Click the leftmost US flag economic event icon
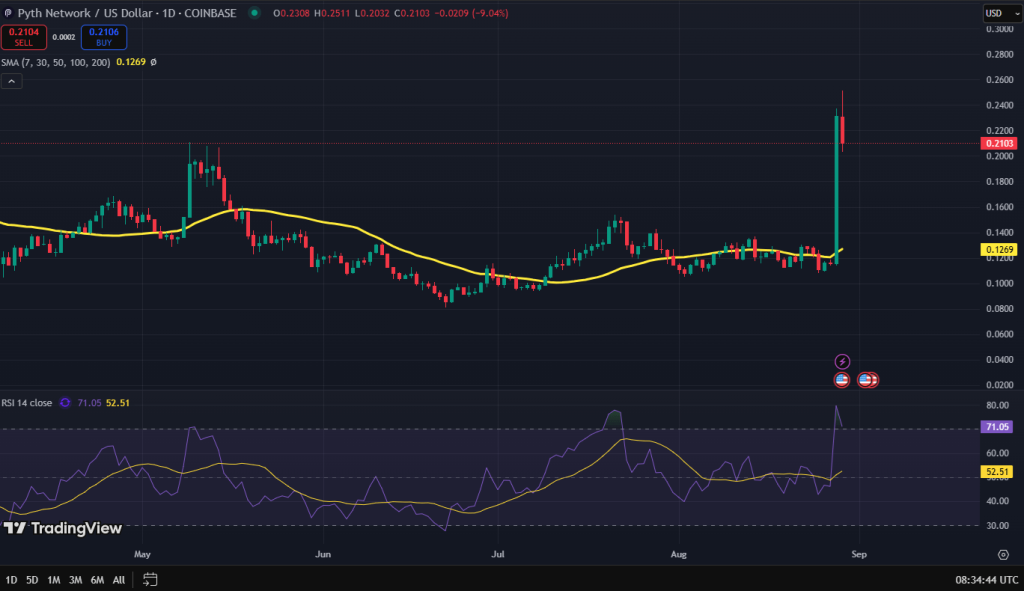The height and width of the screenshot is (591, 1024). pos(842,380)
